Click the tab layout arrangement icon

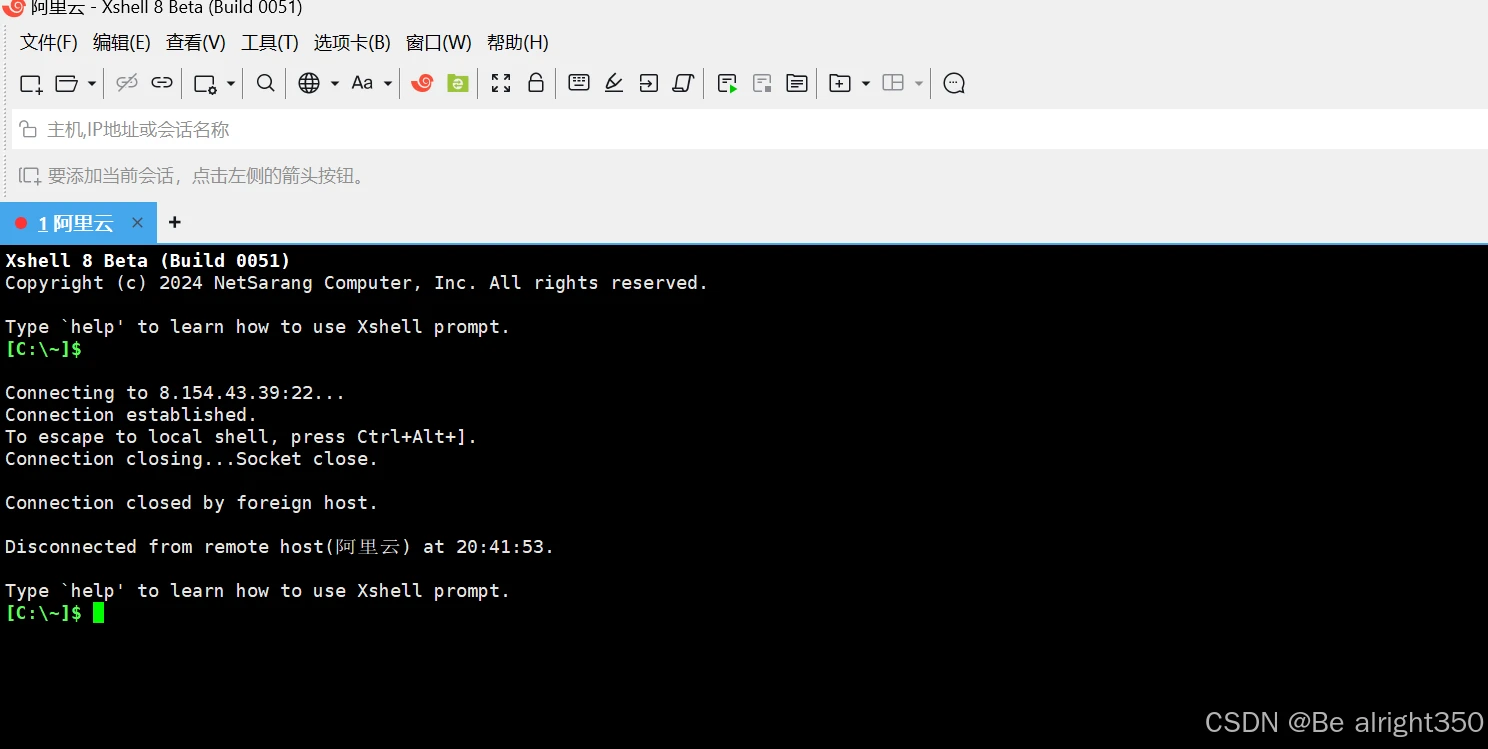point(893,83)
